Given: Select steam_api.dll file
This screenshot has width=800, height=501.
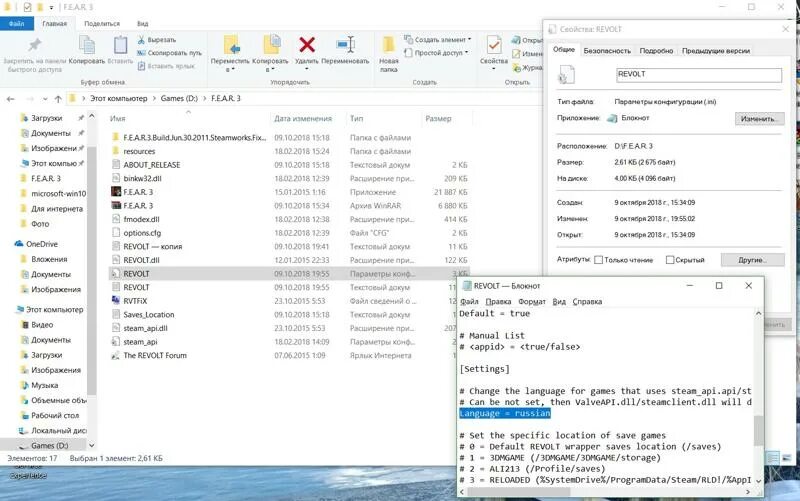Looking at the screenshot, I should (x=145, y=329).
